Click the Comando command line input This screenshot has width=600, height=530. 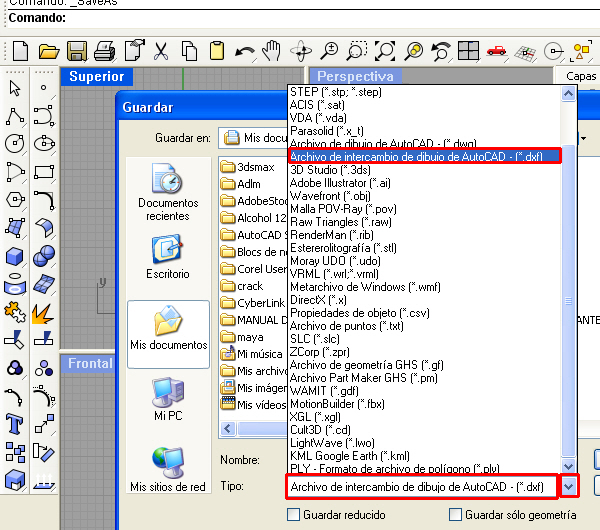click(302, 18)
